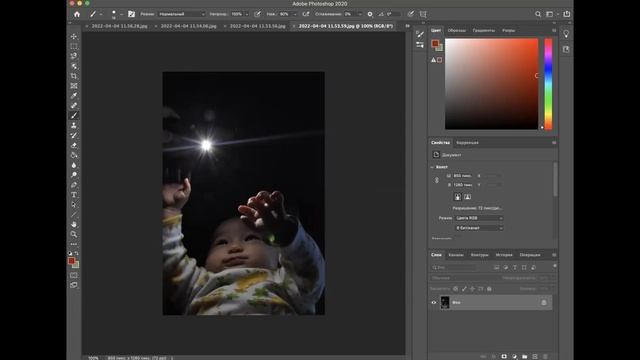The width and height of the screenshot is (640, 360).
Task: Switch to the Контуры tab
Action: click(x=480, y=255)
